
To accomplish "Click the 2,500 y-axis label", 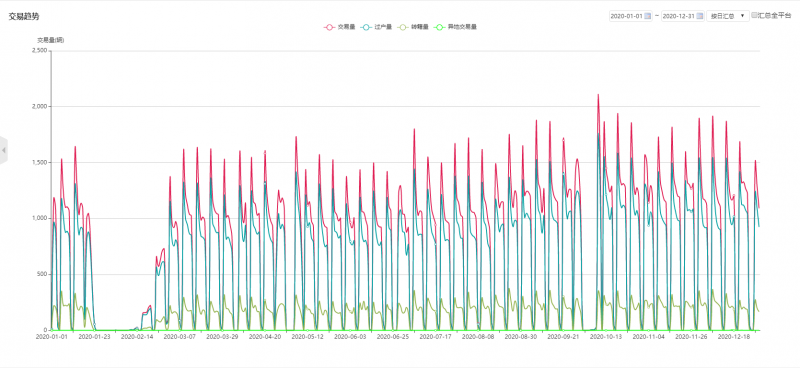I will click(39, 51).
